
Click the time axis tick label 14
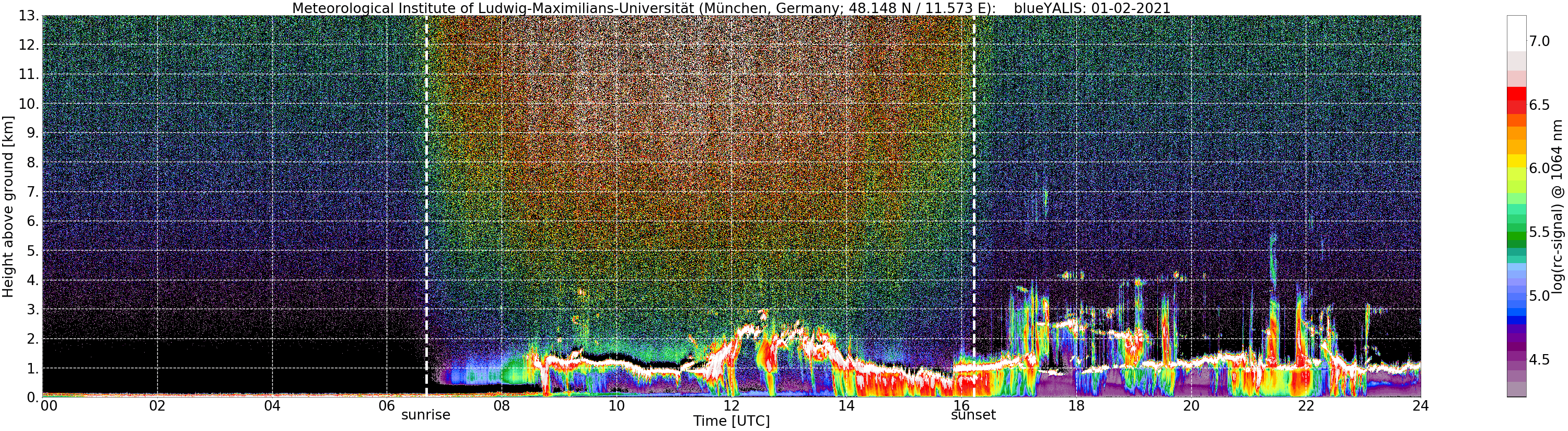pyautogui.click(x=846, y=405)
